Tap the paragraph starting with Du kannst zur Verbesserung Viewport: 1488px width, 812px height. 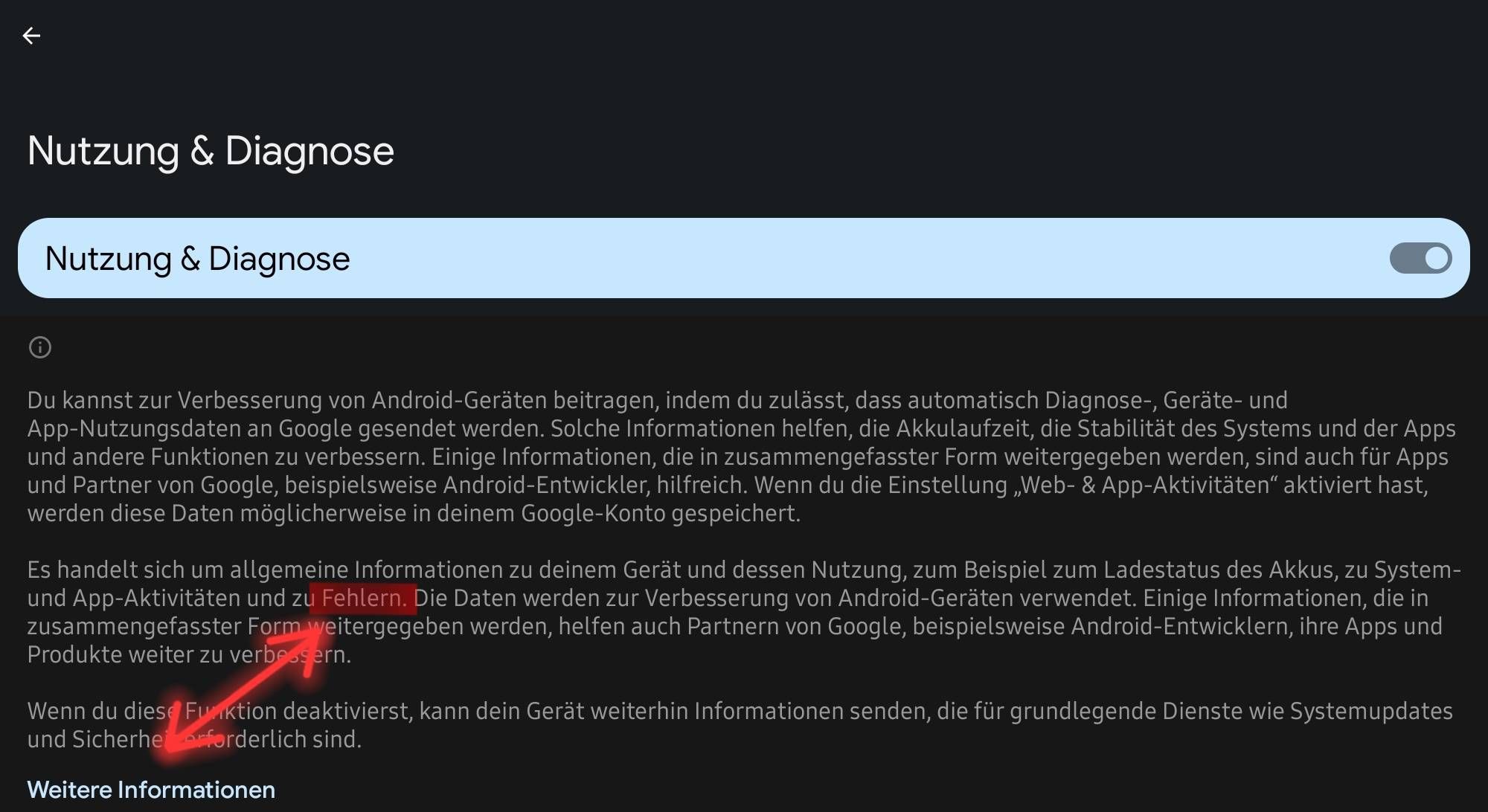click(x=742, y=457)
